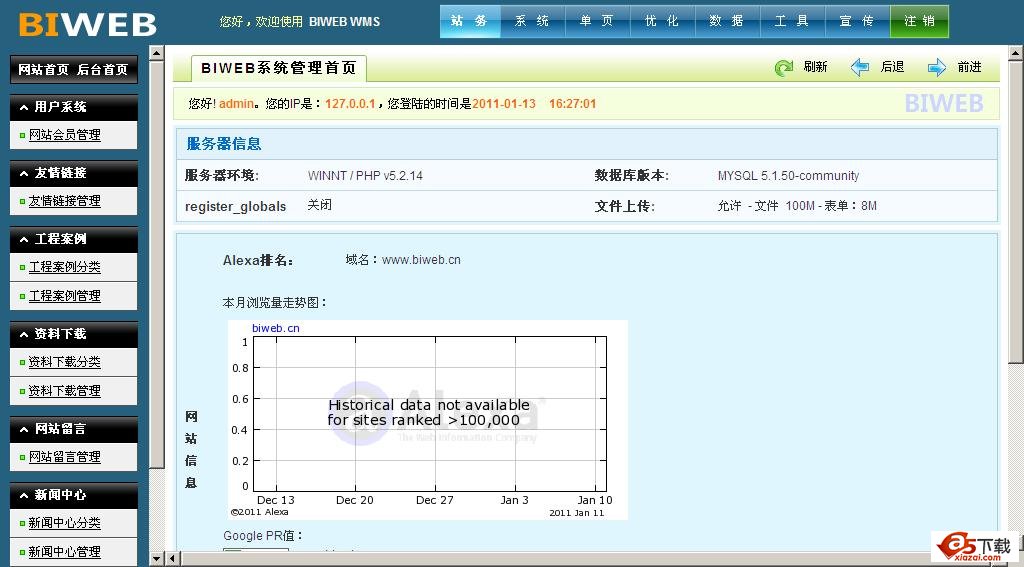This screenshot has width=1024, height=567.
Task: Select the 工具 top menu item
Action: pyautogui.click(x=793, y=21)
